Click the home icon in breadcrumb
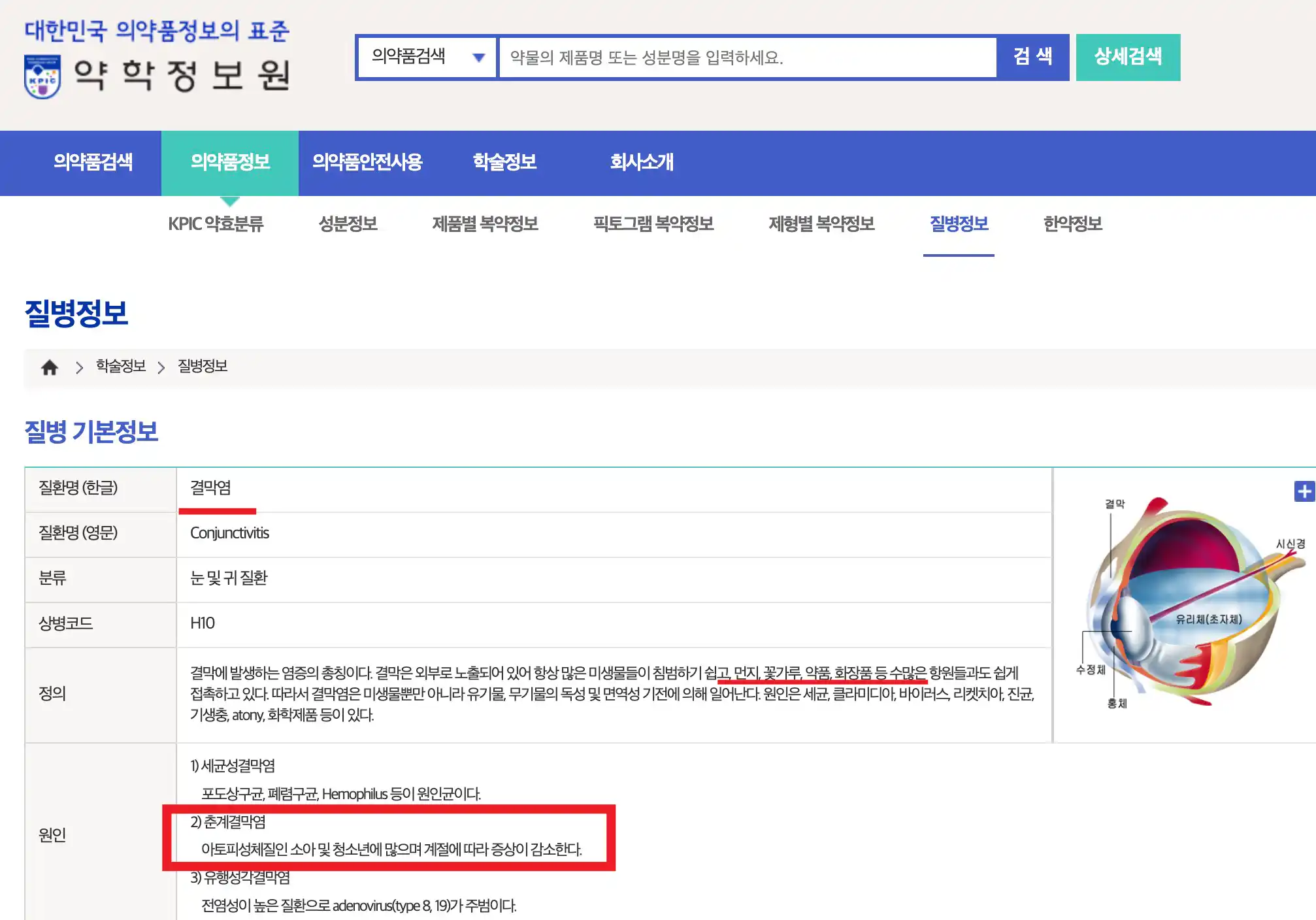1316x920 pixels. pyautogui.click(x=49, y=367)
